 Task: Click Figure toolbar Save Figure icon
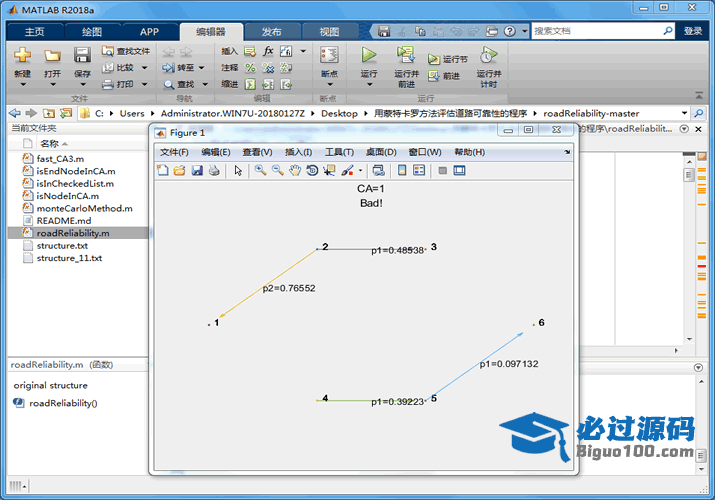(x=197, y=170)
